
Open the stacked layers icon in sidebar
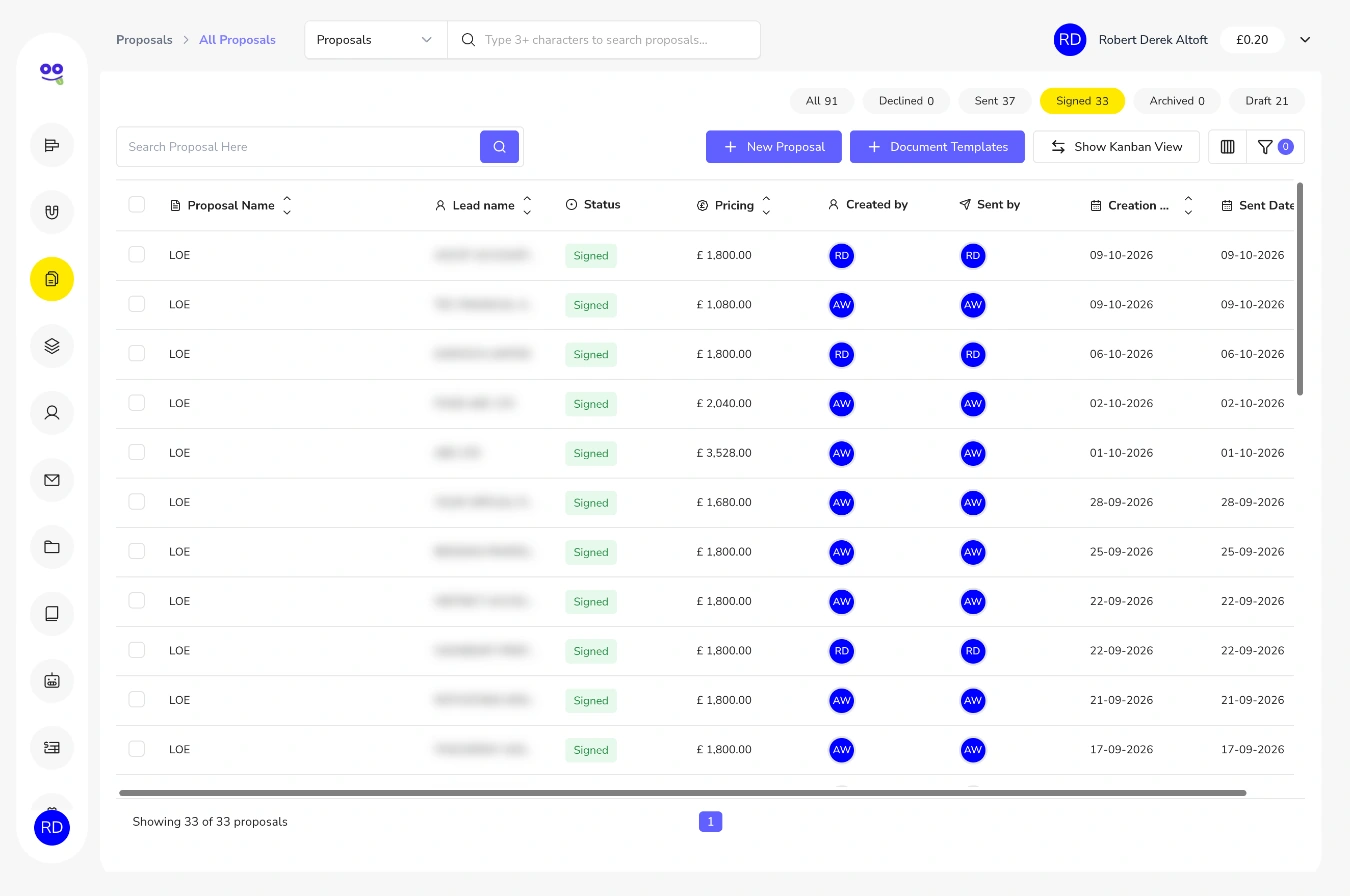(52, 346)
